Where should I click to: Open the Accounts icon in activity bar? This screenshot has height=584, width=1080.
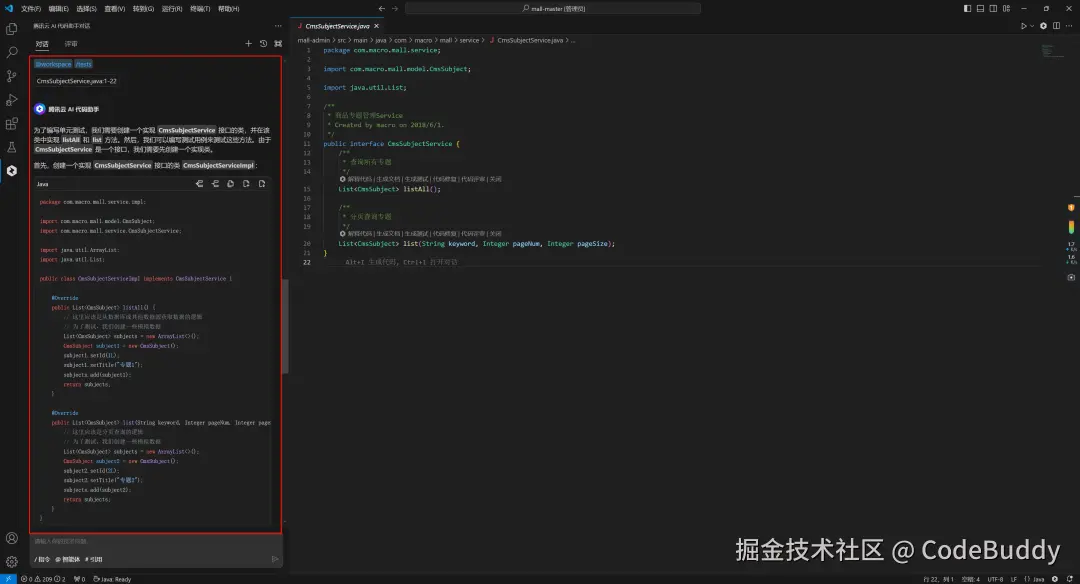point(12,538)
